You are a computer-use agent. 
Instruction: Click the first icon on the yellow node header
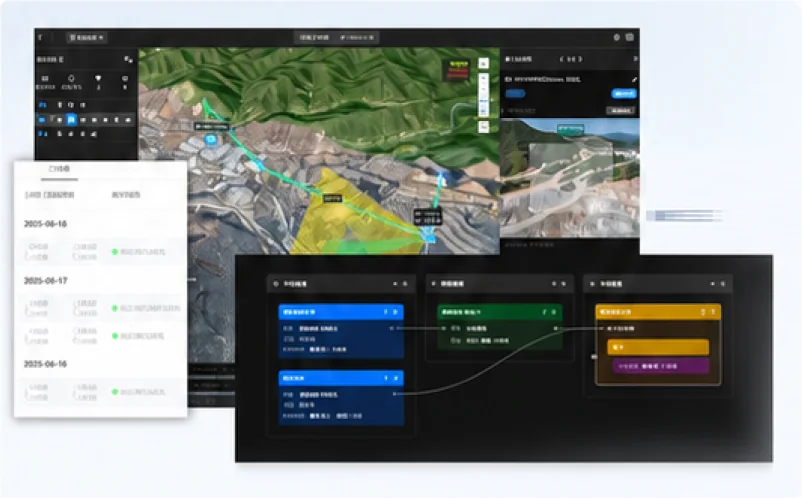click(x=703, y=311)
